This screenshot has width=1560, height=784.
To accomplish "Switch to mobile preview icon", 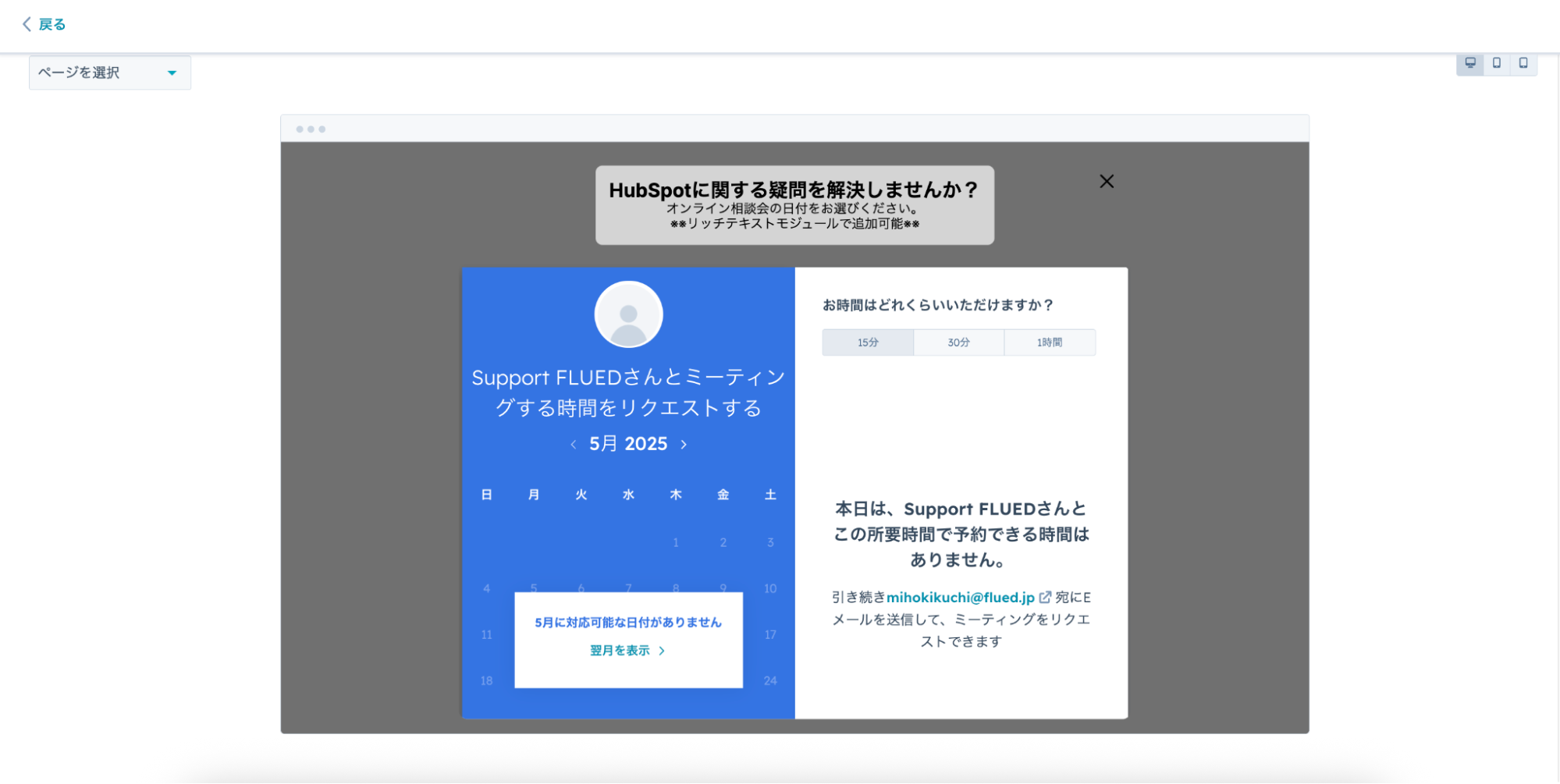I will [x=1523, y=63].
